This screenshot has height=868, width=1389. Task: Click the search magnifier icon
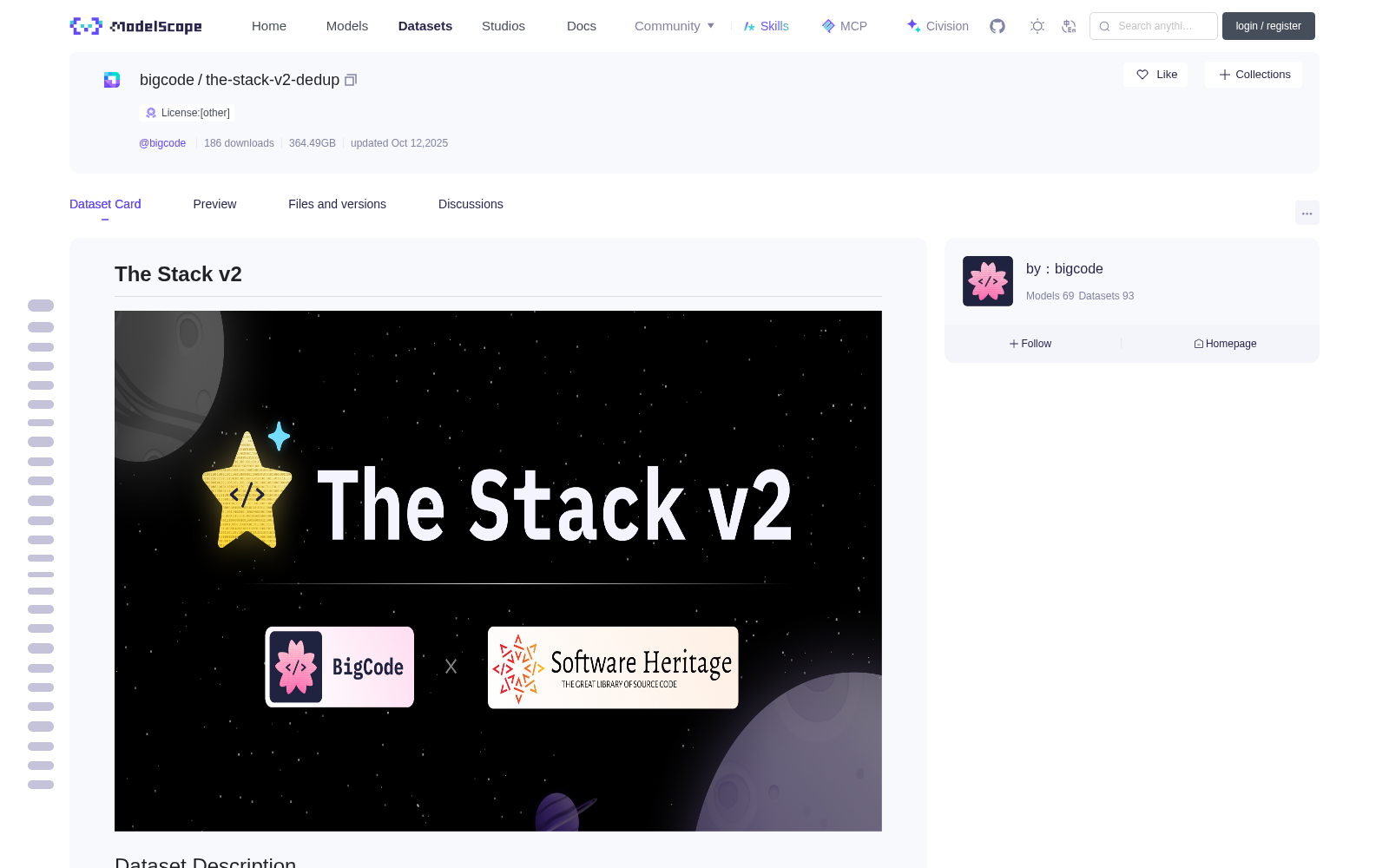[1104, 26]
